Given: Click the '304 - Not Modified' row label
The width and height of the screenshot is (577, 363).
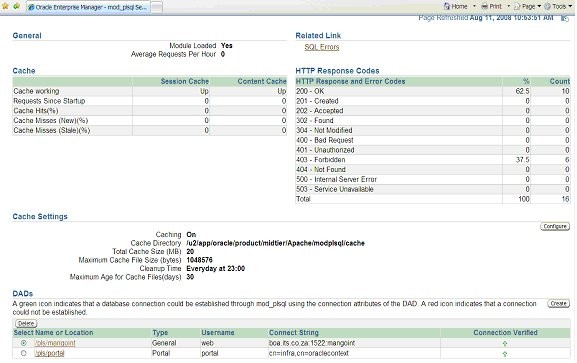Looking at the screenshot, I should point(324,130).
